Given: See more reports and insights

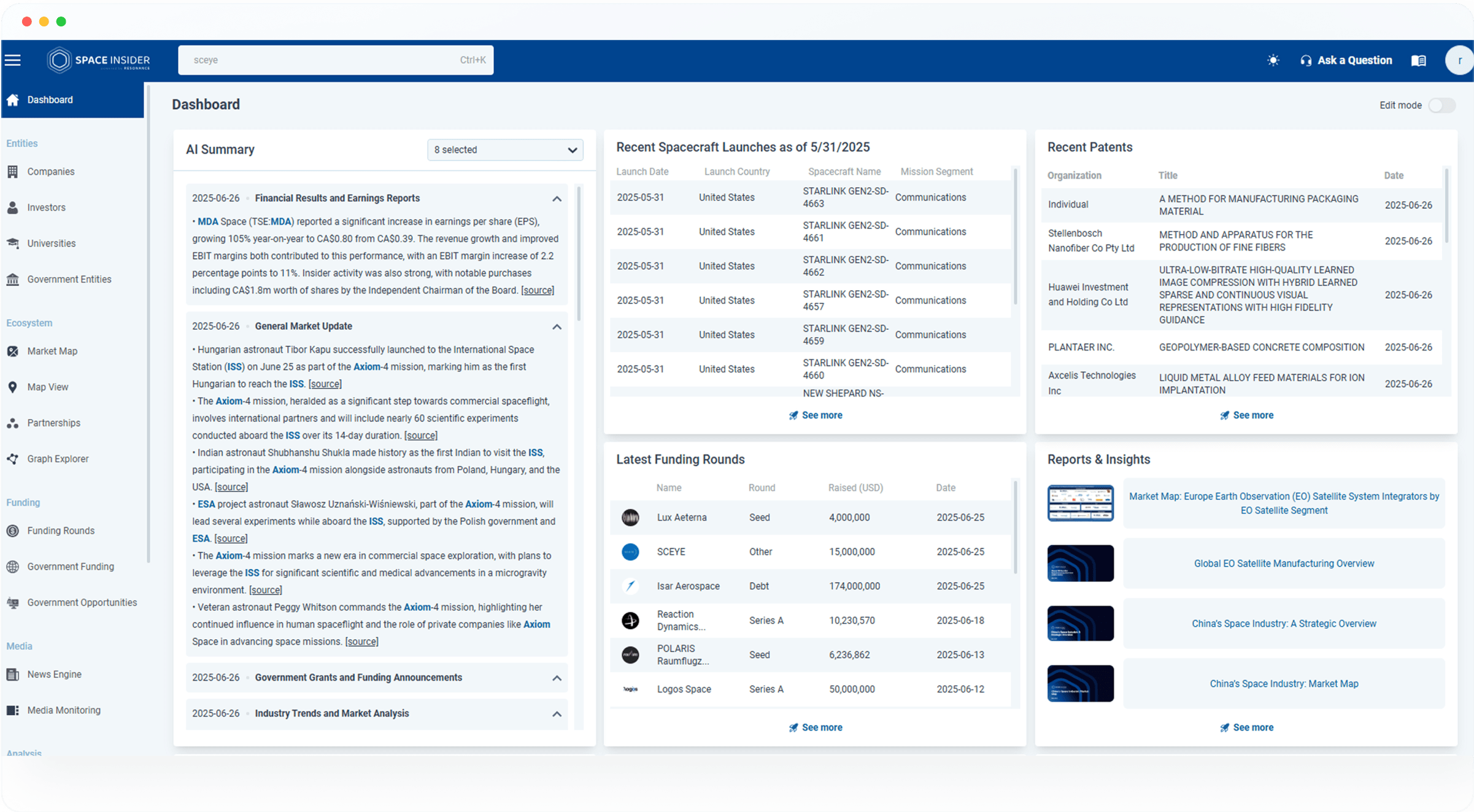Looking at the screenshot, I should [1246, 727].
